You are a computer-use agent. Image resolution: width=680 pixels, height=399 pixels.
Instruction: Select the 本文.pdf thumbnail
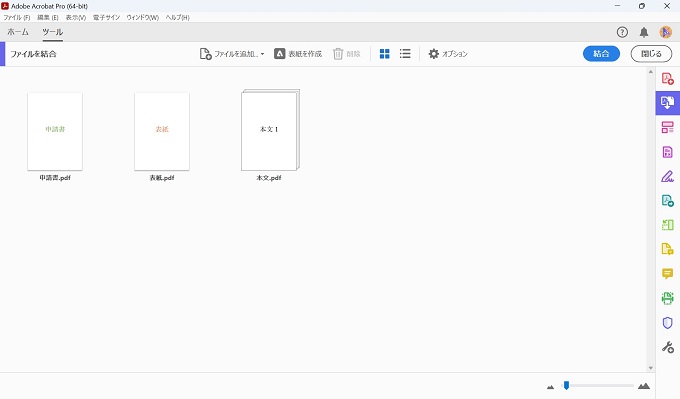coord(270,130)
